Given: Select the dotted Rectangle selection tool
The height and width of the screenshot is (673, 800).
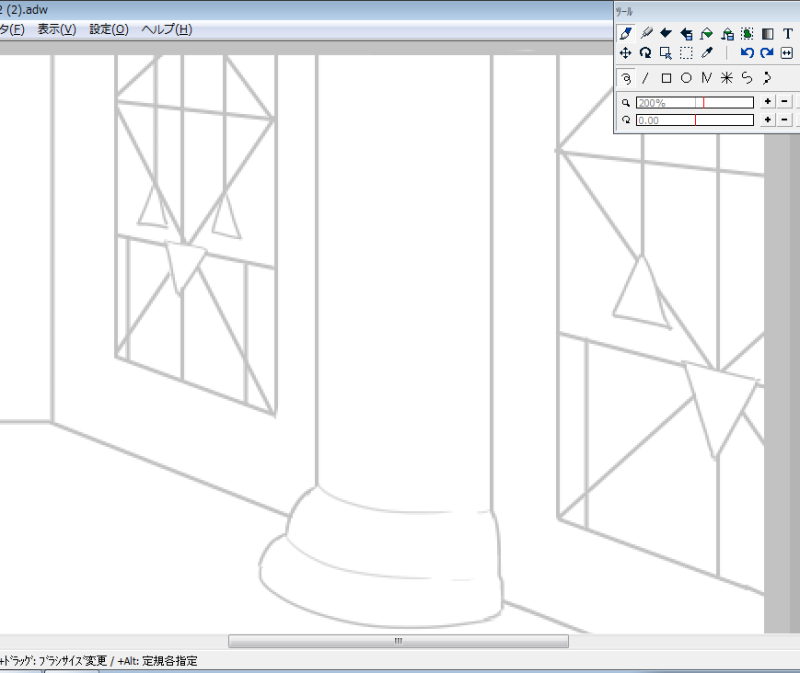Looking at the screenshot, I should [686, 53].
